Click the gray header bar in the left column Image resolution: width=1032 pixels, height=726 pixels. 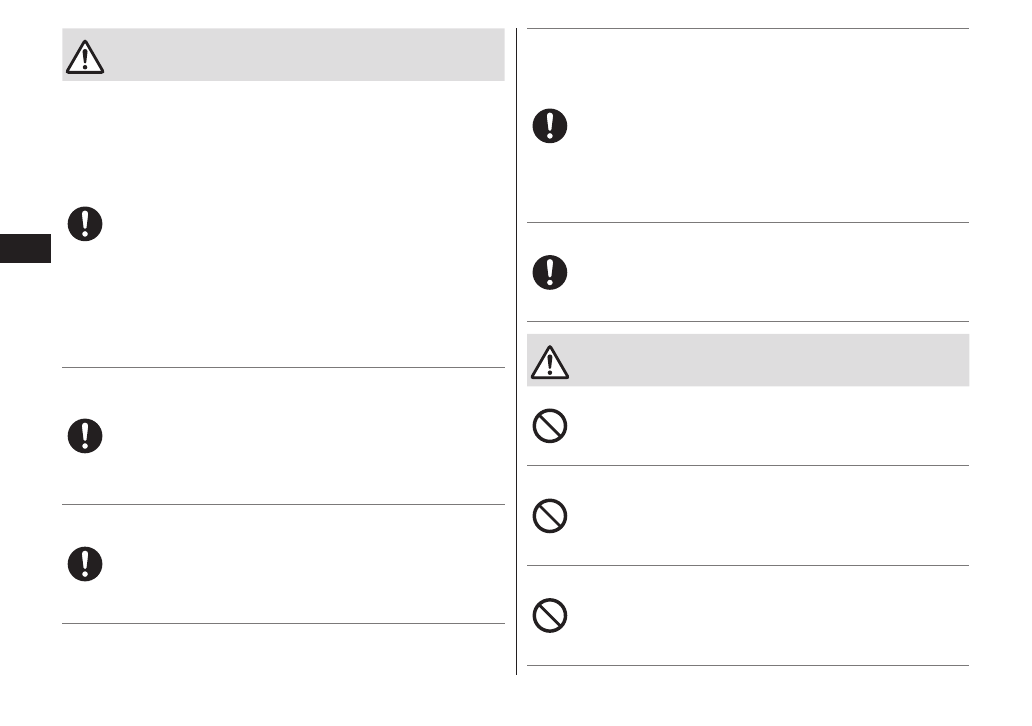click(300, 55)
